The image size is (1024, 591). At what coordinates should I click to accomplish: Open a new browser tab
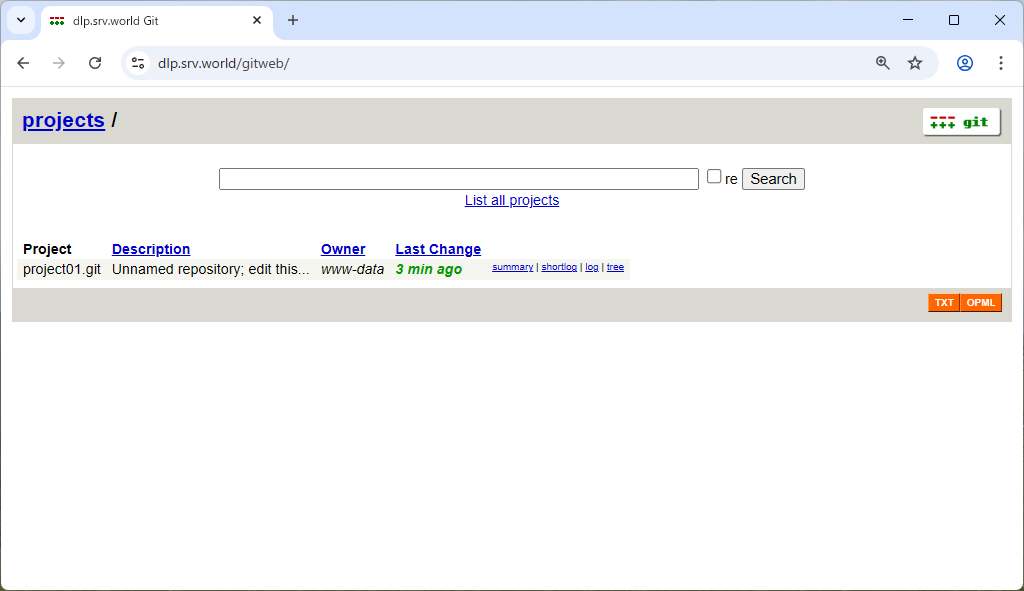[x=293, y=20]
